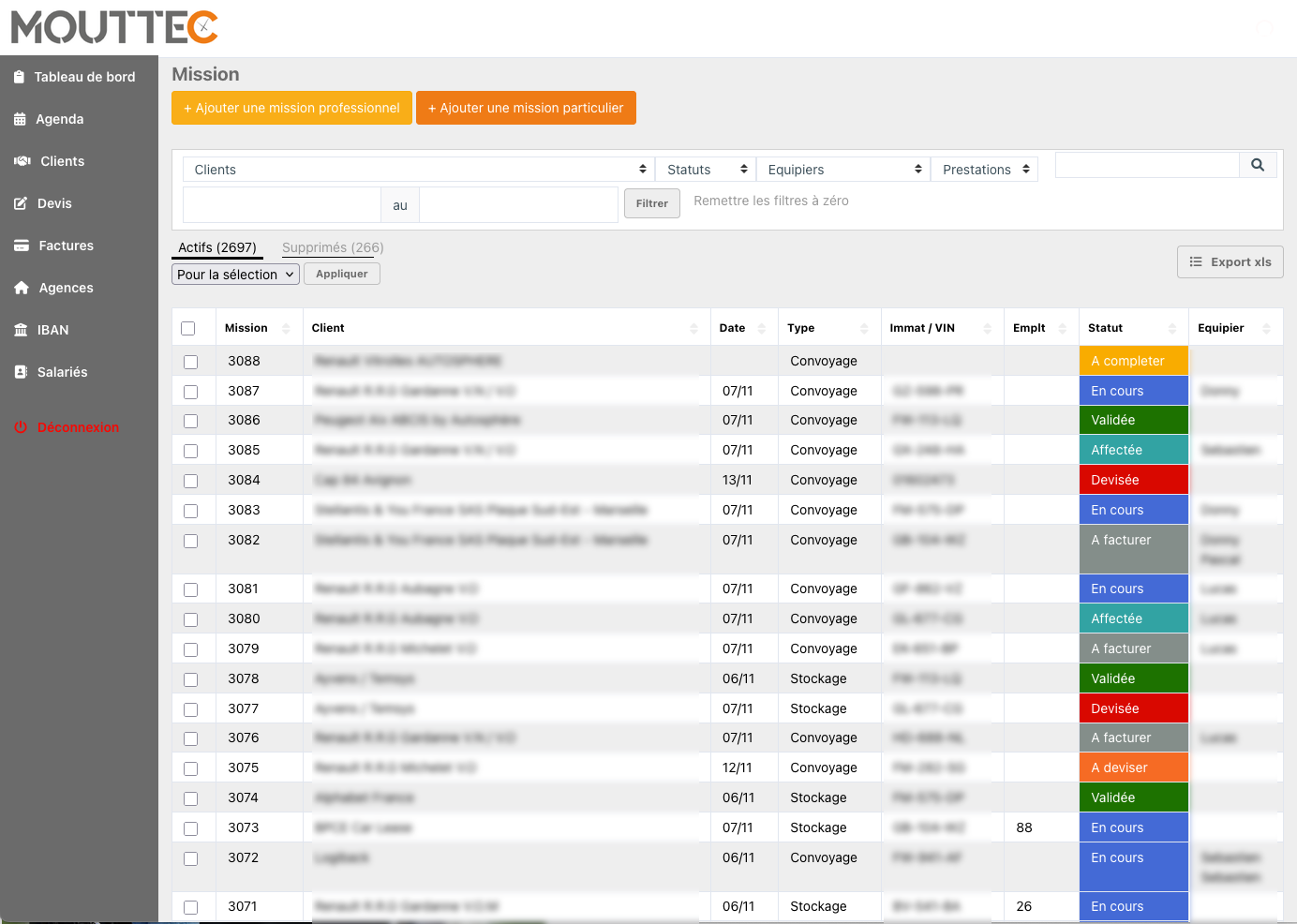Tick the checkbox for mission 3088
This screenshot has width=1297, height=924.
[191, 362]
